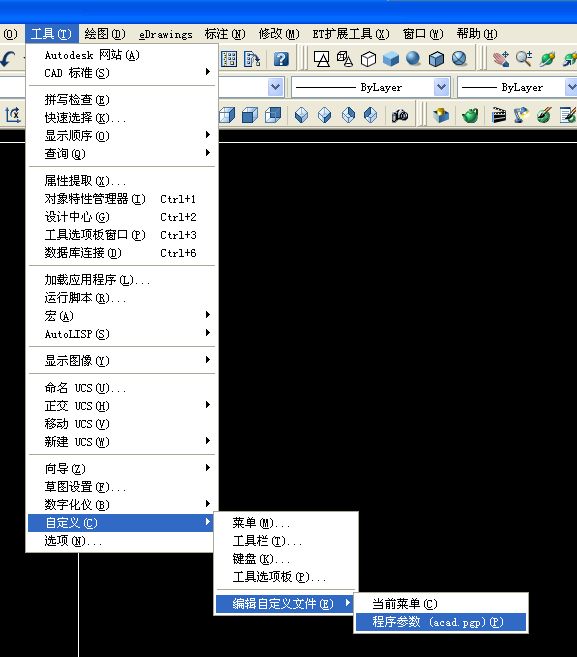Select the Hidden shading cube icon
Screen dimensions: 577x657
tap(368, 59)
